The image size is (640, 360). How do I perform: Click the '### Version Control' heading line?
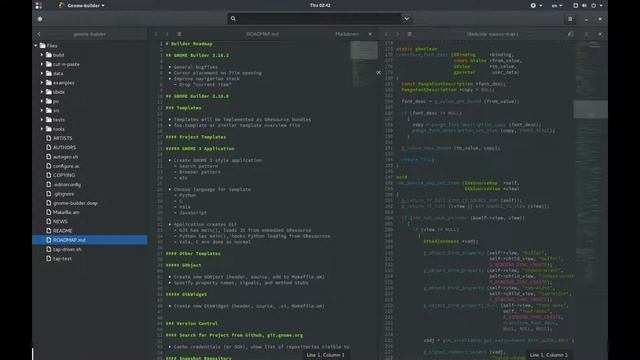tap(191, 324)
